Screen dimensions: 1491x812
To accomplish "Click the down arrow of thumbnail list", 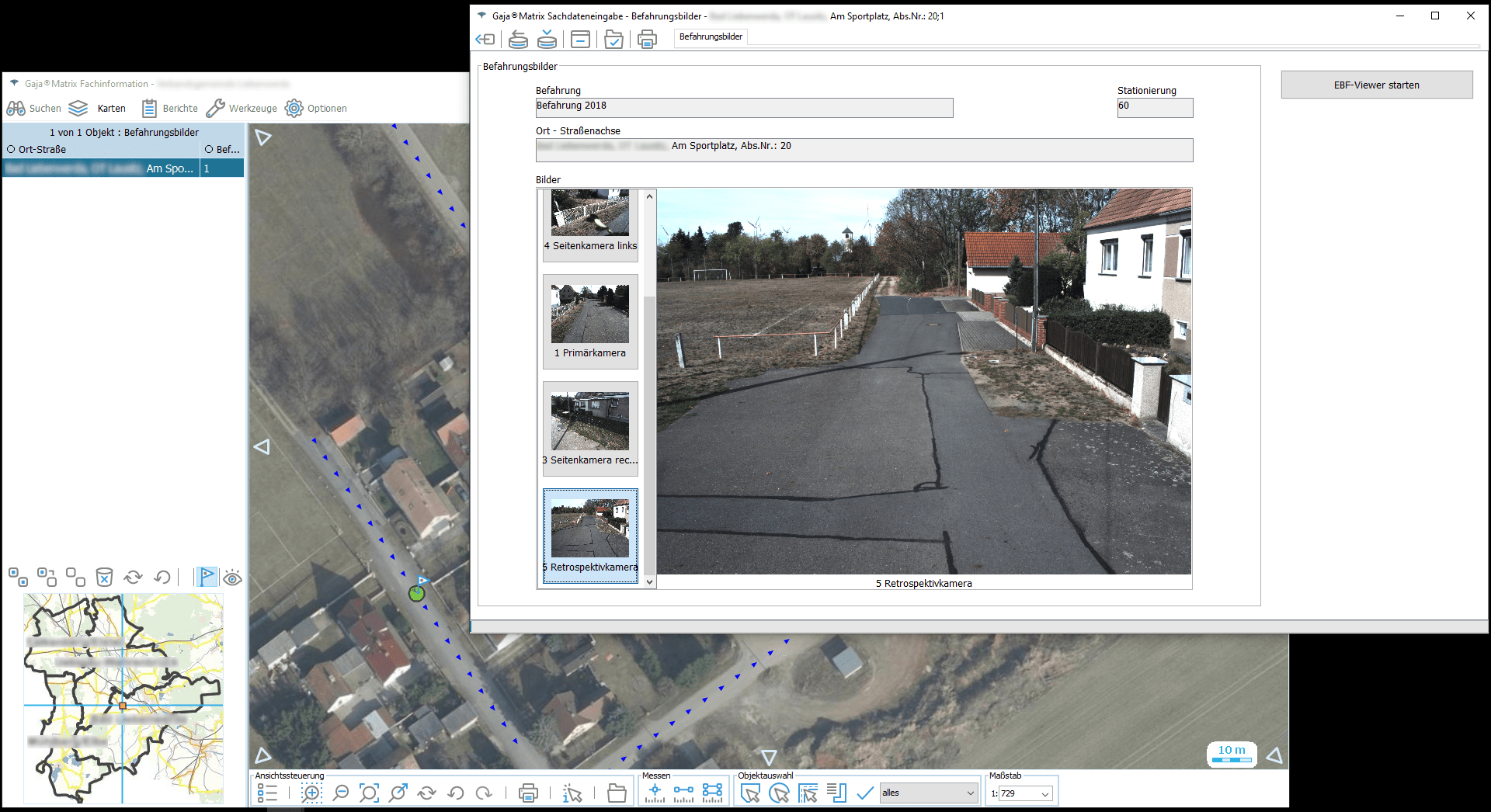I will (650, 581).
